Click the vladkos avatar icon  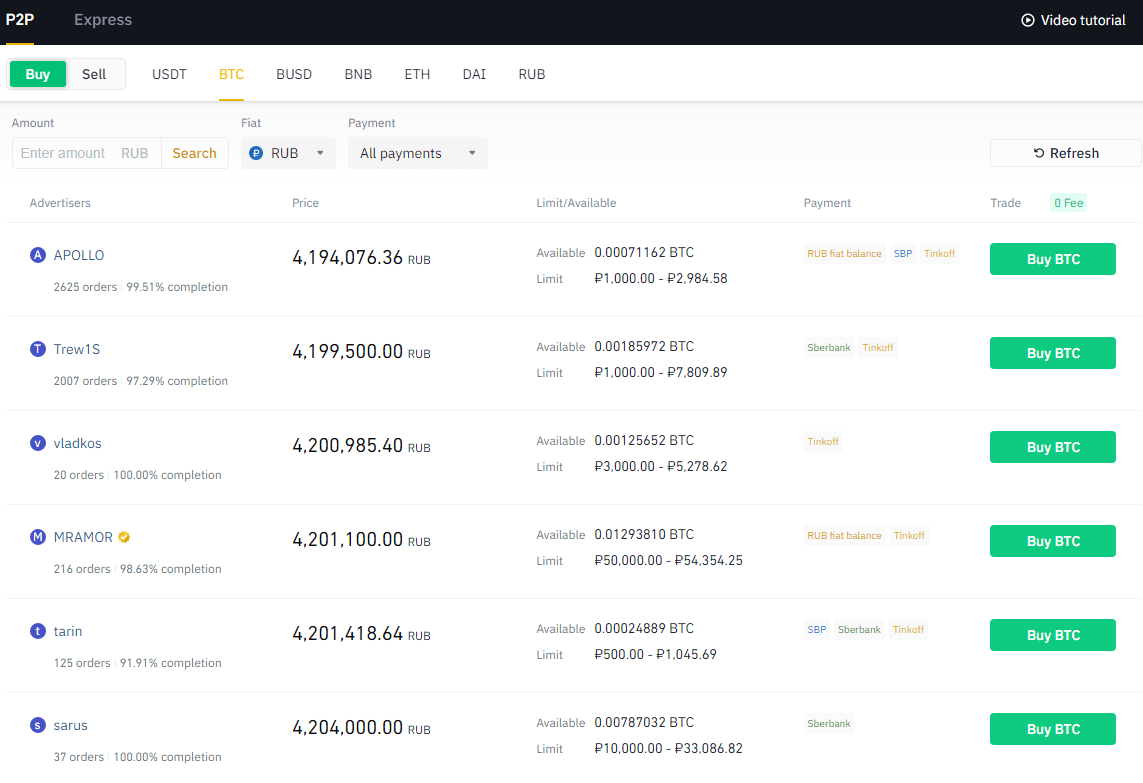pos(38,443)
